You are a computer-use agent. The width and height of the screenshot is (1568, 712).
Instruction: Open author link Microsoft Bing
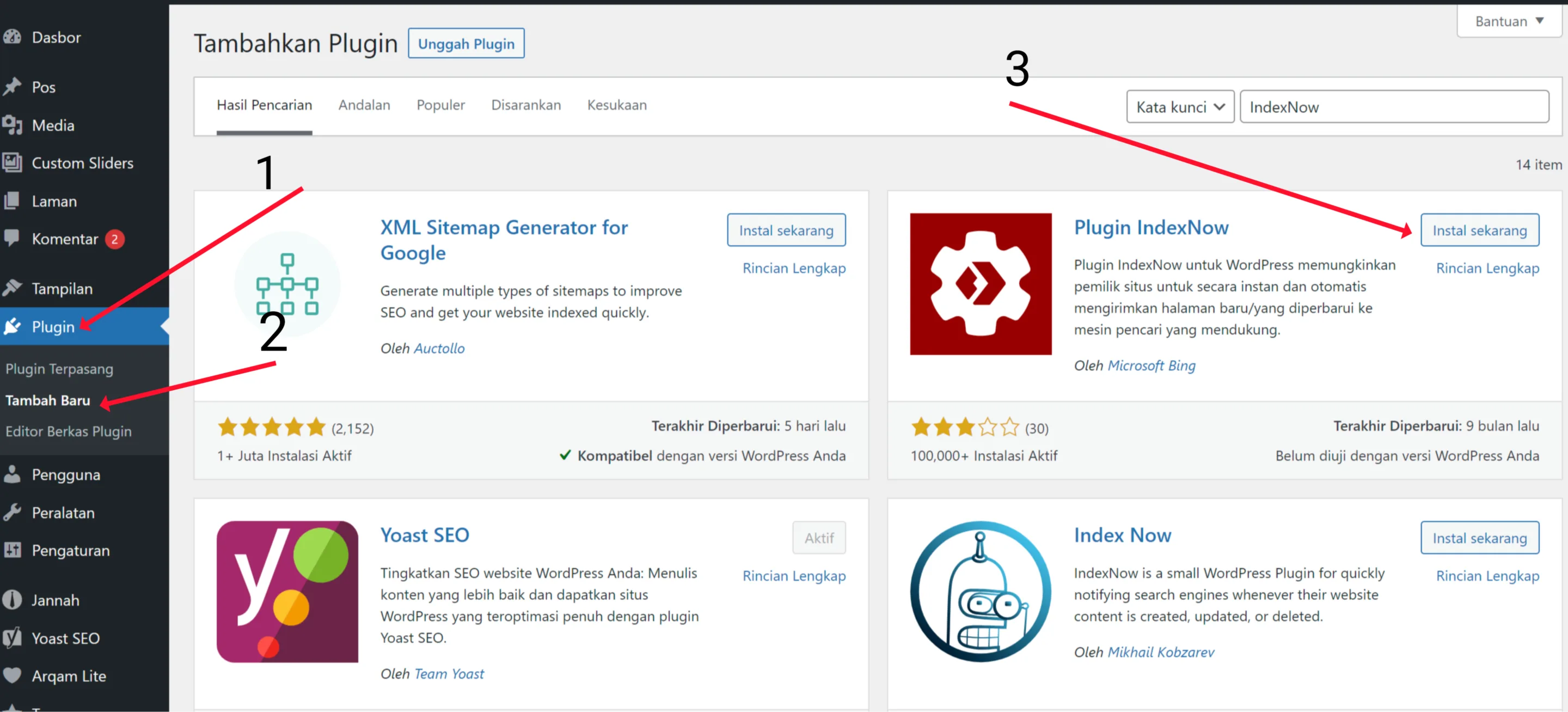[x=1151, y=366]
